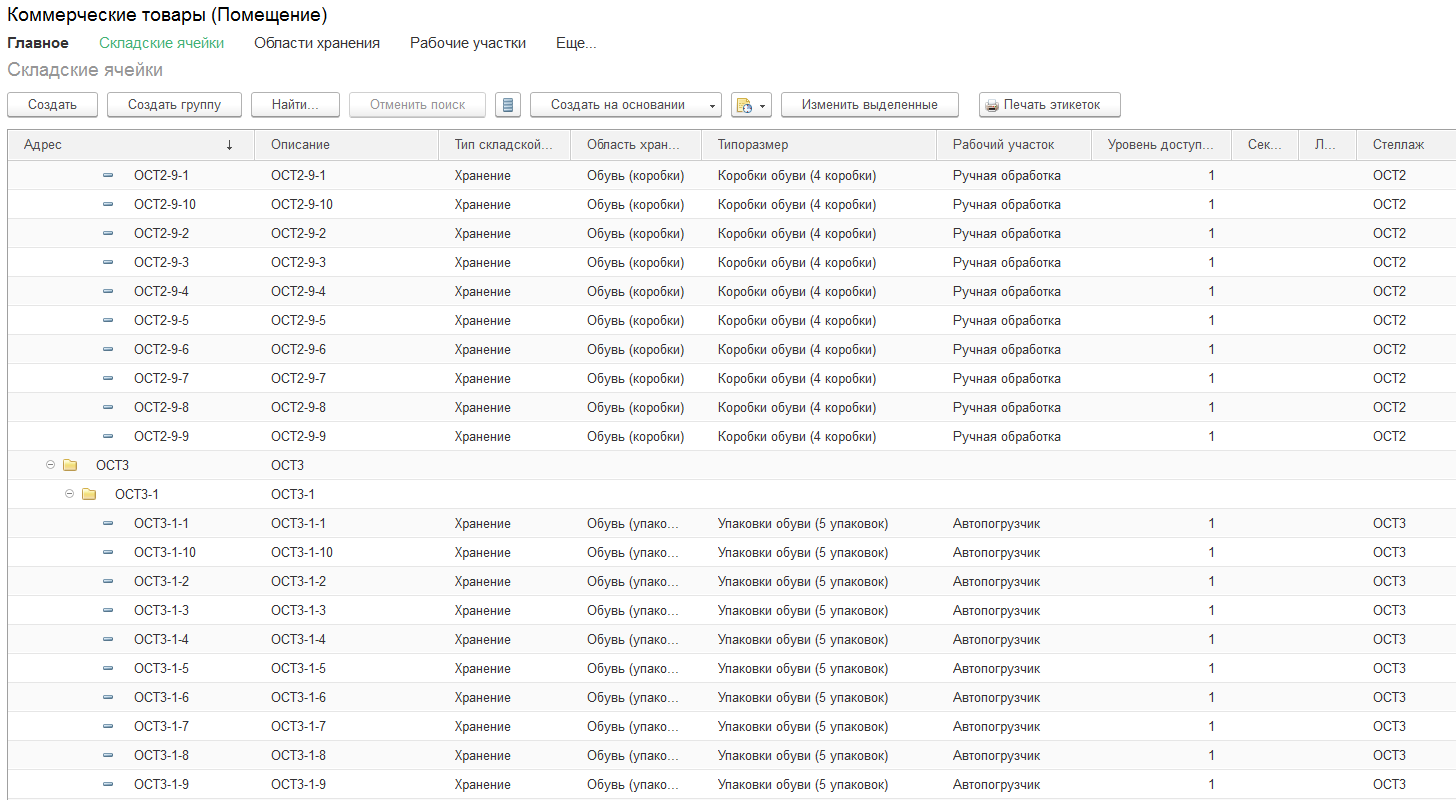This screenshot has height=800, width=1456.
Task: Collapse the ОСТ3 group
Action: 50,465
